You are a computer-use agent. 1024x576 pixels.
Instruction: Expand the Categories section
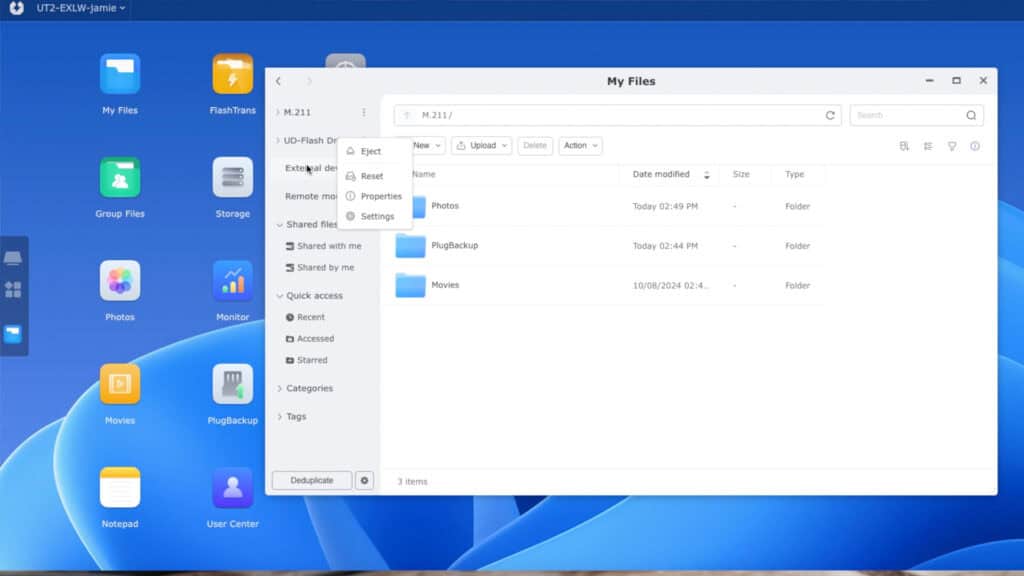tap(280, 389)
